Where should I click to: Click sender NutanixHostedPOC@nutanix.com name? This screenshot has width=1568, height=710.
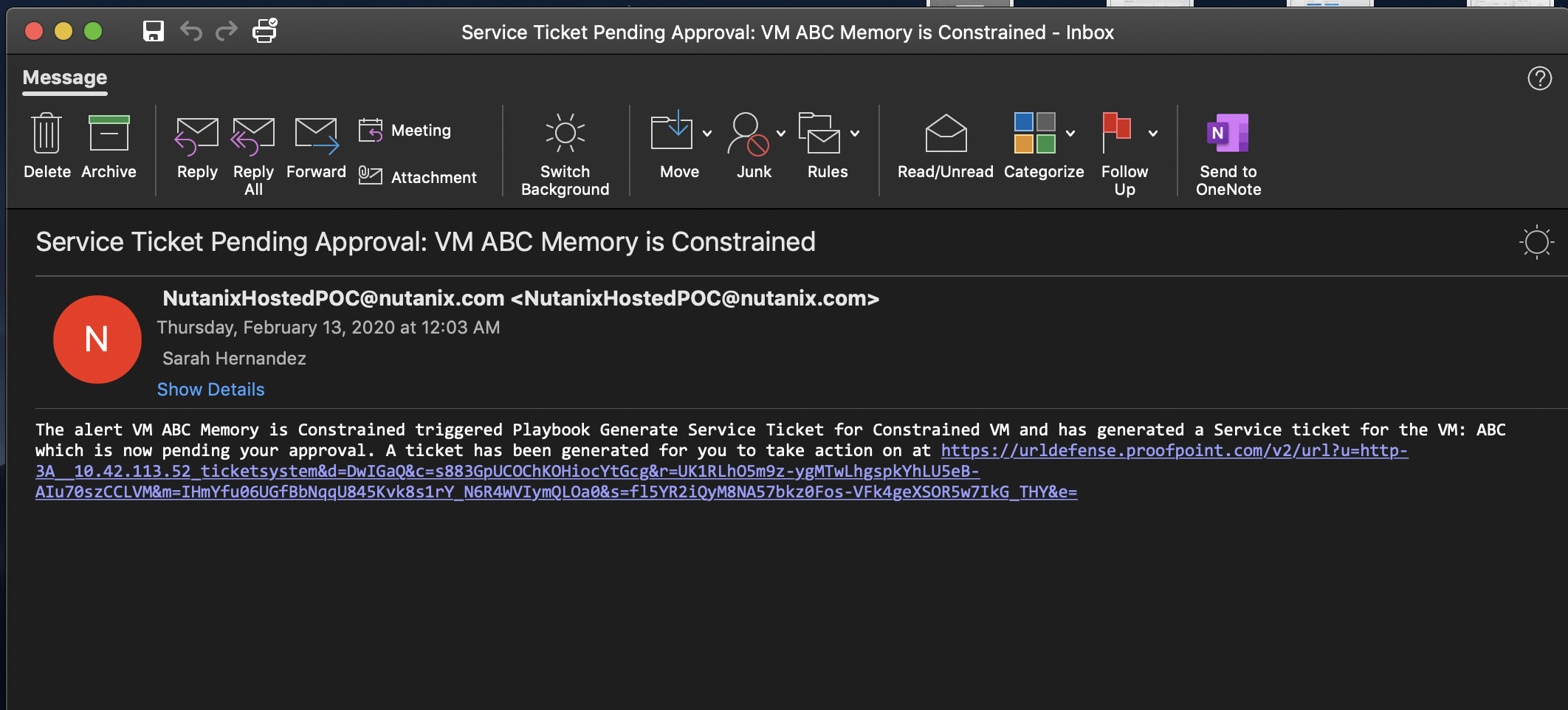point(521,298)
